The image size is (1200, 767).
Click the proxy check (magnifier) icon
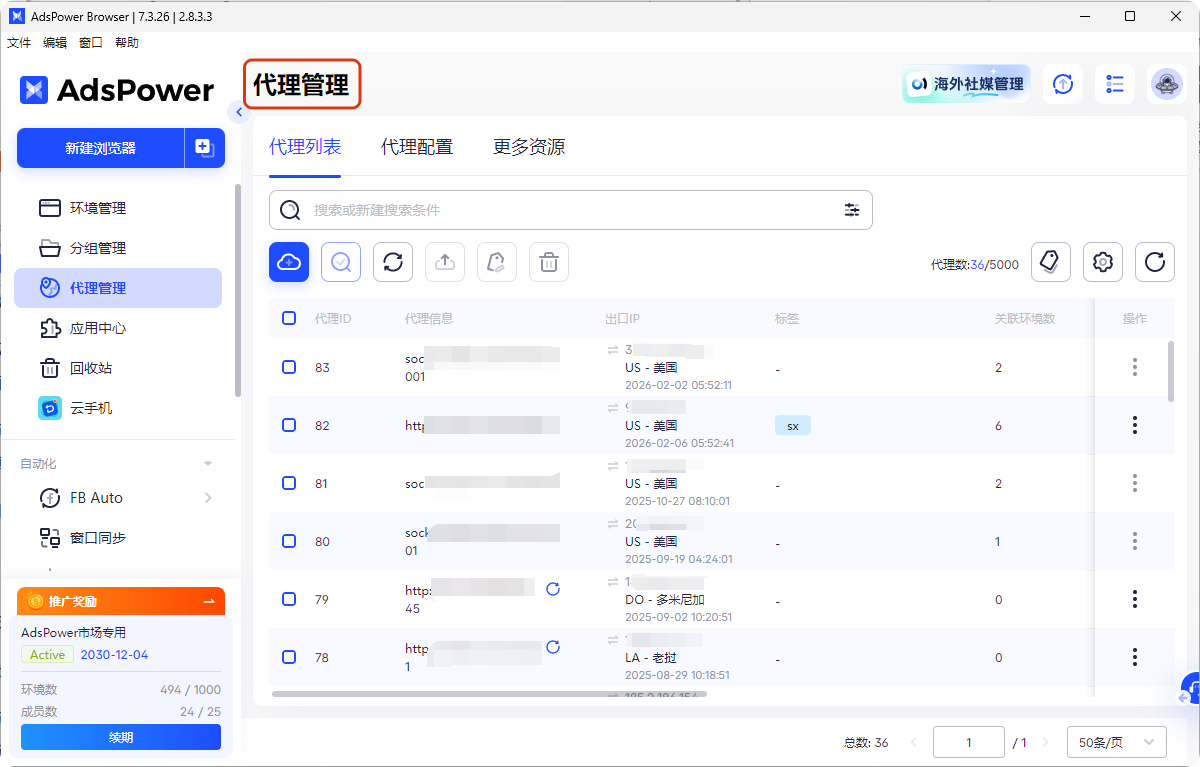coord(341,262)
